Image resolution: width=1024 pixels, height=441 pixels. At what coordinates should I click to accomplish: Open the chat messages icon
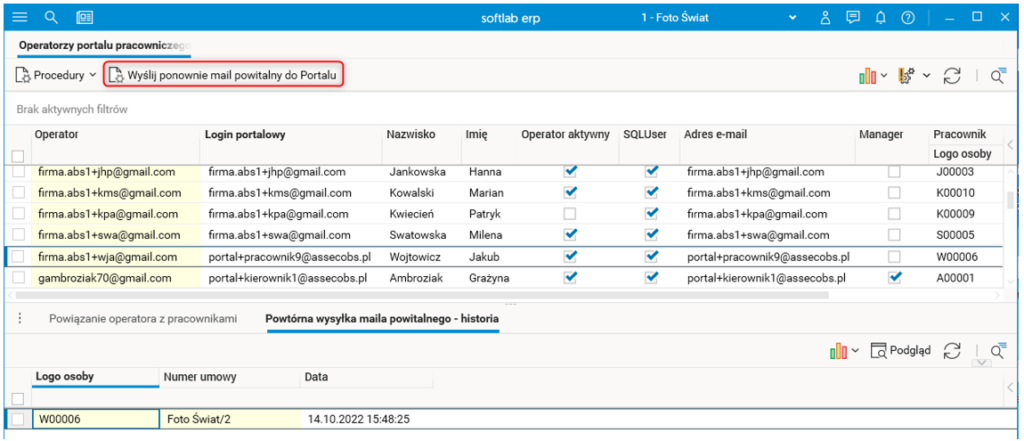pos(852,17)
